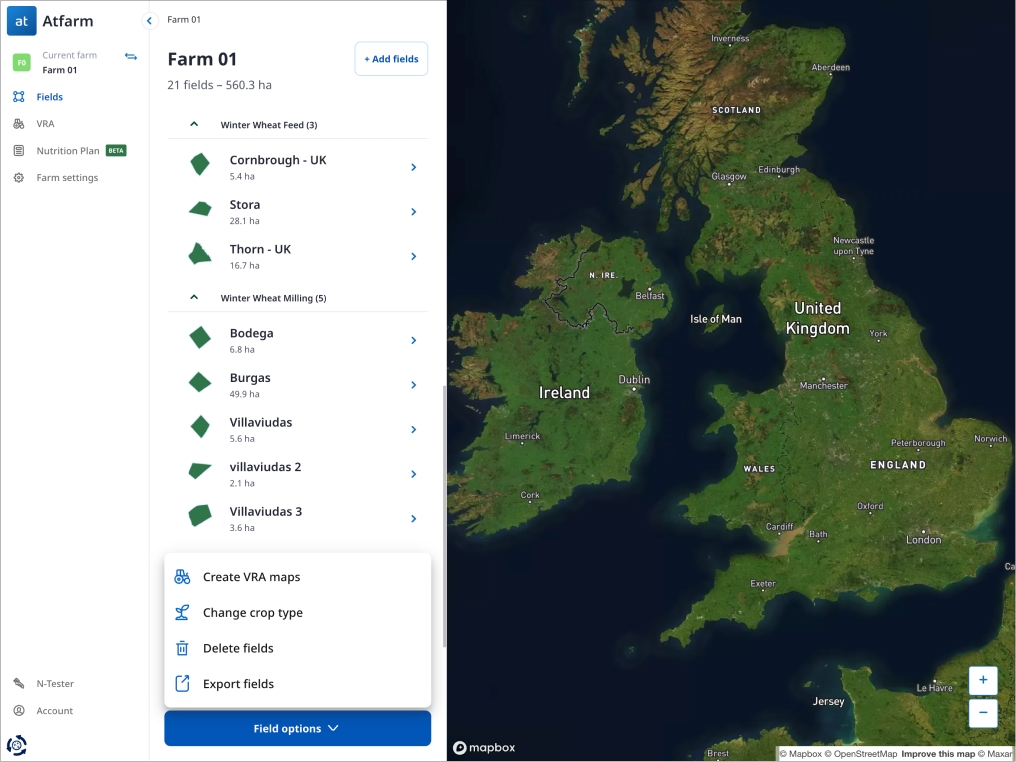Open the Field options dropdown
Image resolution: width=1016 pixels, height=762 pixels.
[x=297, y=728]
